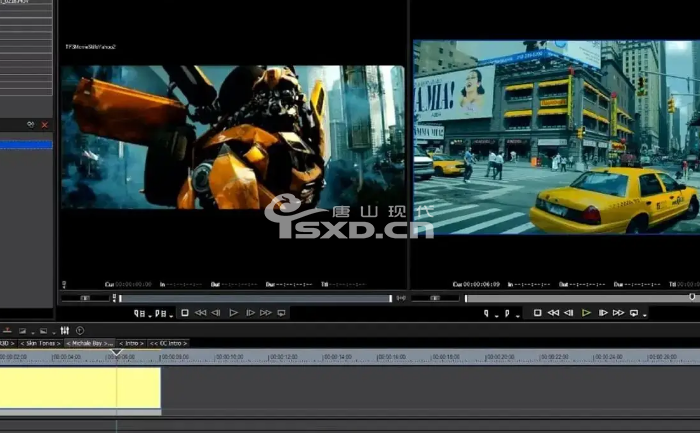Step forward one frame in left player
Viewport: 700px width, 433px height.
[250, 313]
